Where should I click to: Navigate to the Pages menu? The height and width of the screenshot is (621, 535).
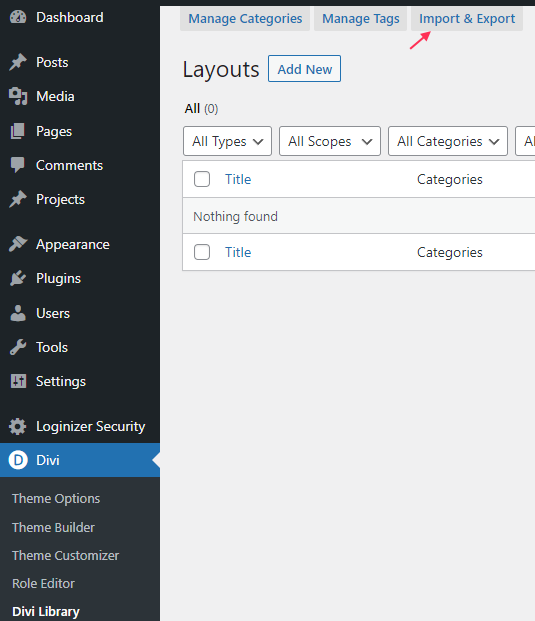[x=54, y=131]
